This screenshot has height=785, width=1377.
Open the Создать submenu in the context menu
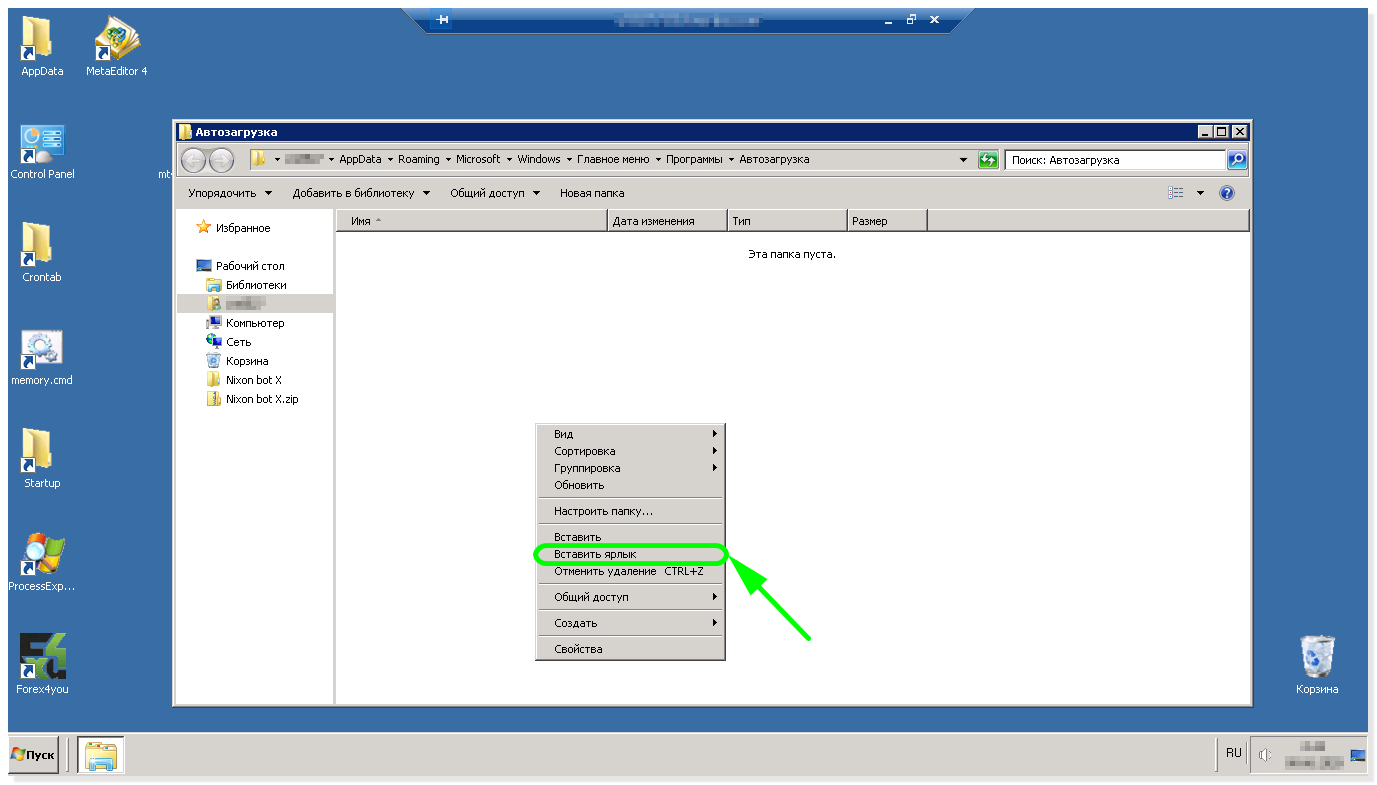pos(630,623)
